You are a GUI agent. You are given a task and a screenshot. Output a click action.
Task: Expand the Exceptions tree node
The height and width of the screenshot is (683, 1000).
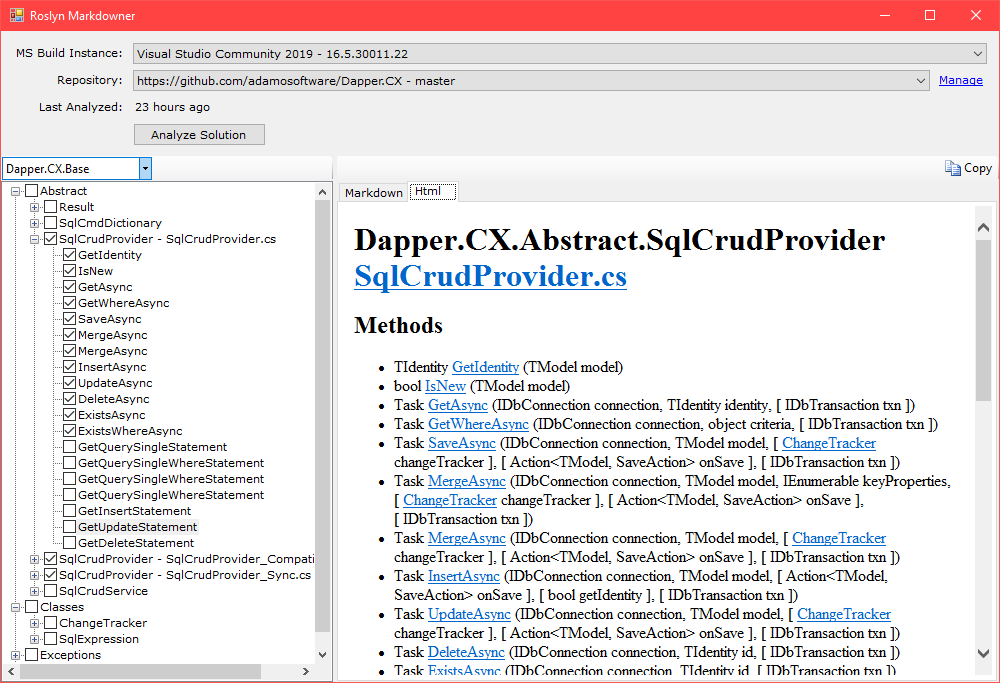coord(16,655)
